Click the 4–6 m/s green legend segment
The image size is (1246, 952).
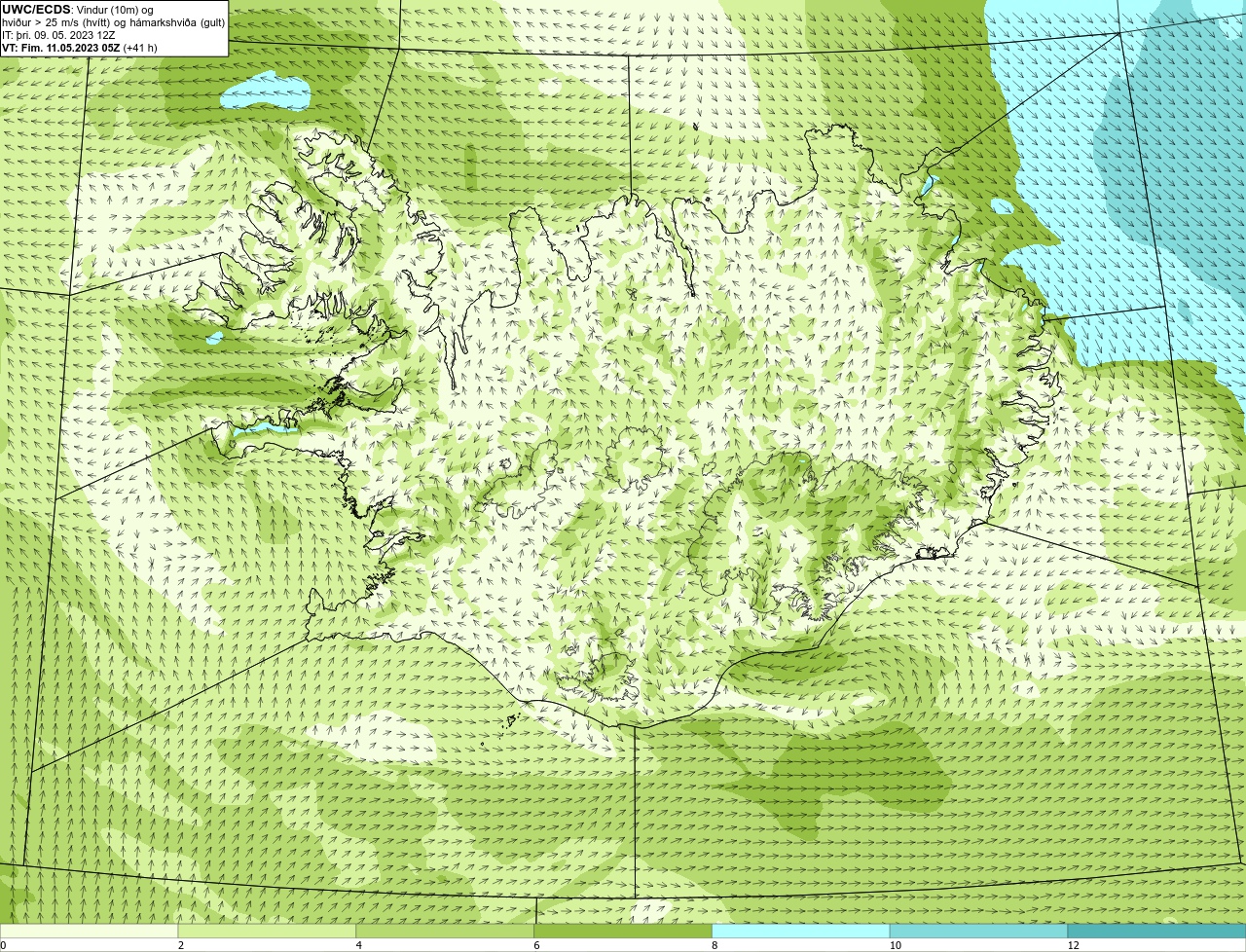click(446, 932)
